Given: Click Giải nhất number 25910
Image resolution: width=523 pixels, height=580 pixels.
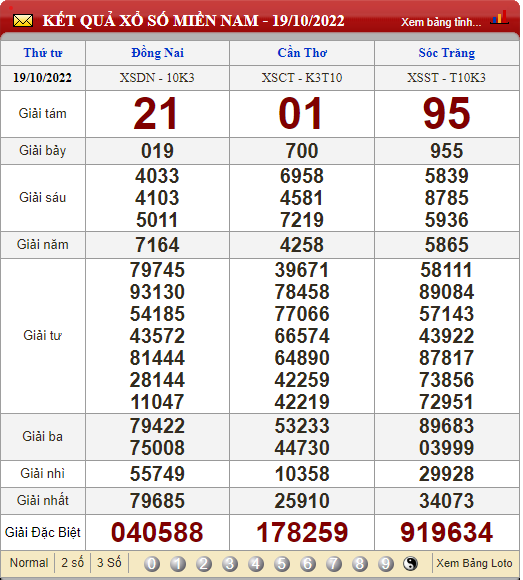Looking at the screenshot, I should 302,501.
